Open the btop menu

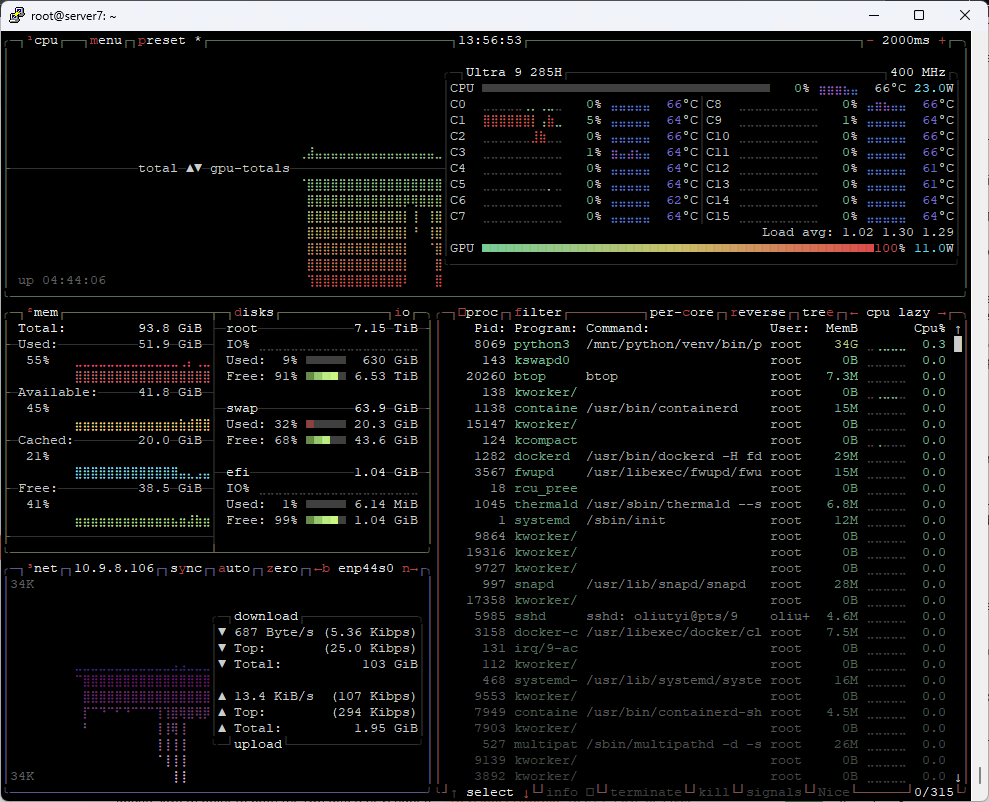106,41
